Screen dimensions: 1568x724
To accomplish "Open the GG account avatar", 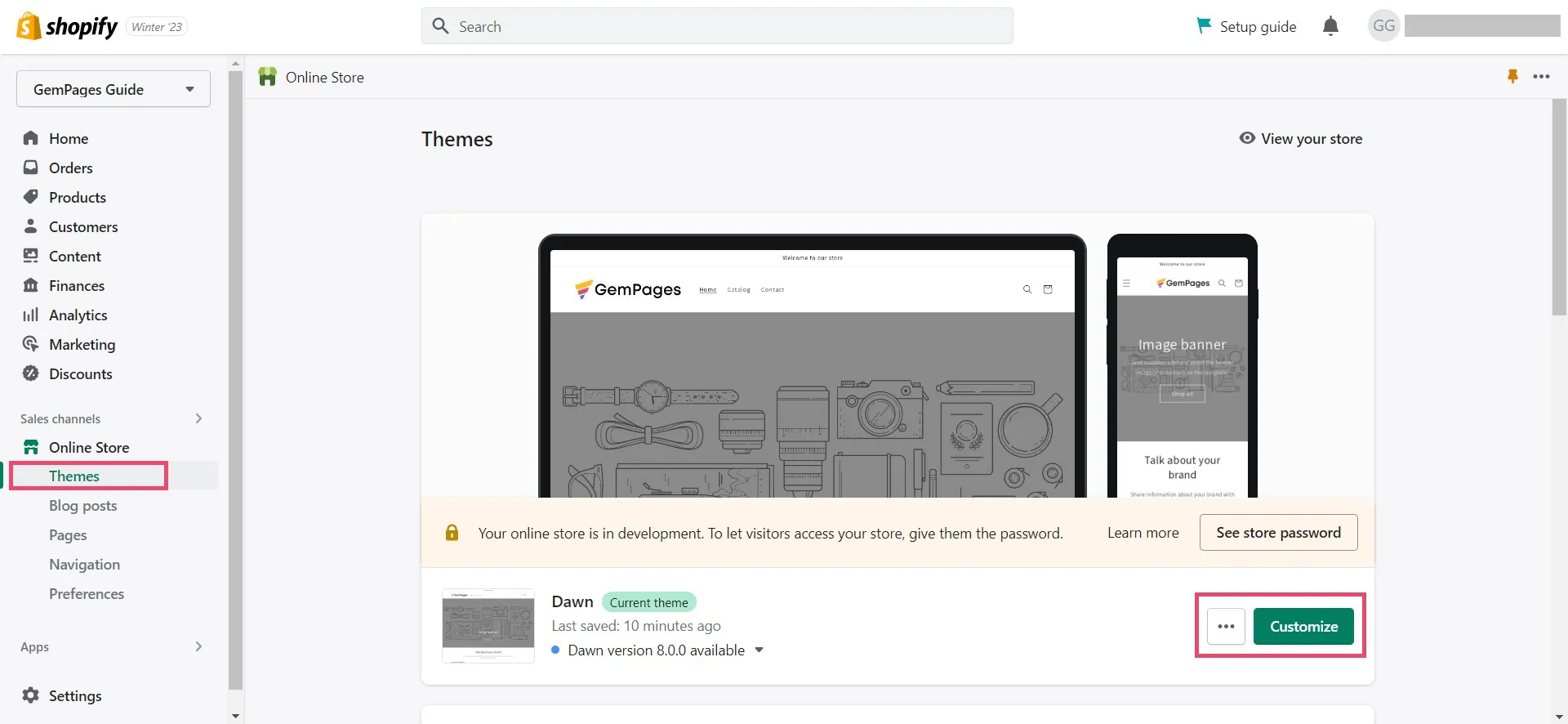I will [1383, 26].
